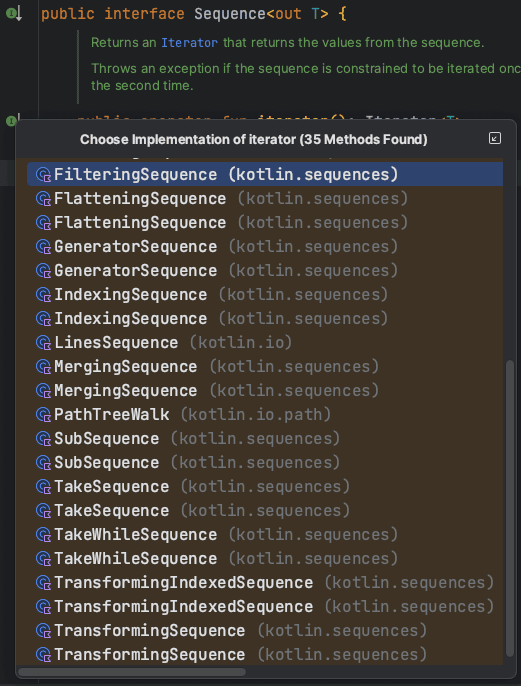Click the Sequence interface name in the code
The height and width of the screenshot is (686, 521).
tap(230, 14)
